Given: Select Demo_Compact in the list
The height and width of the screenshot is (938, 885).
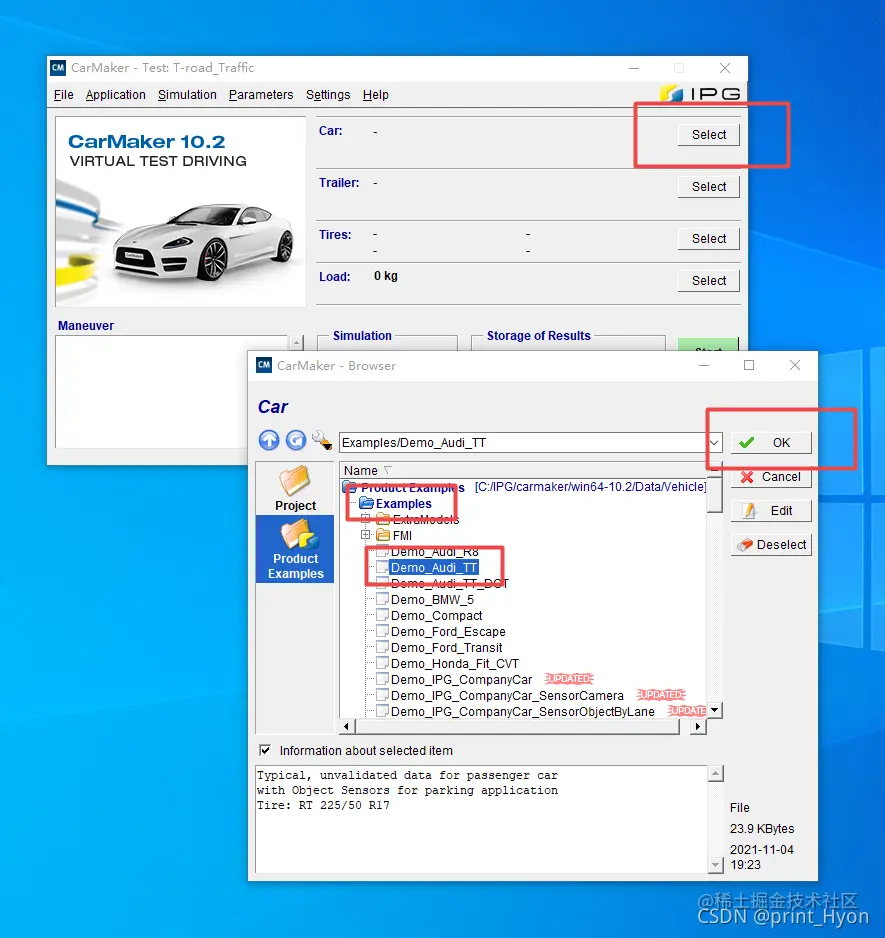Looking at the screenshot, I should tap(436, 616).
